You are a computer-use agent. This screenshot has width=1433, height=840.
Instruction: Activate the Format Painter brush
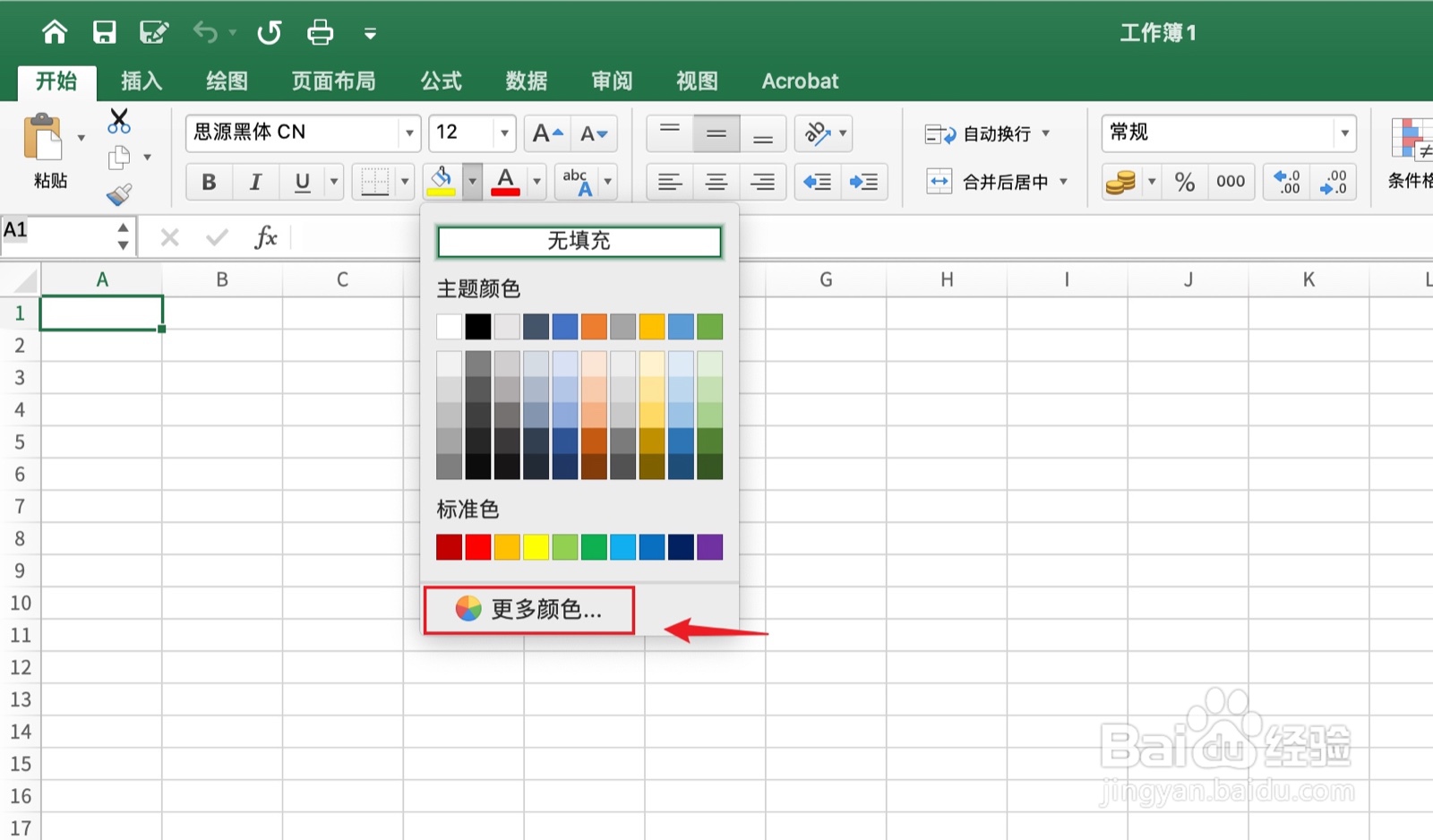(119, 194)
